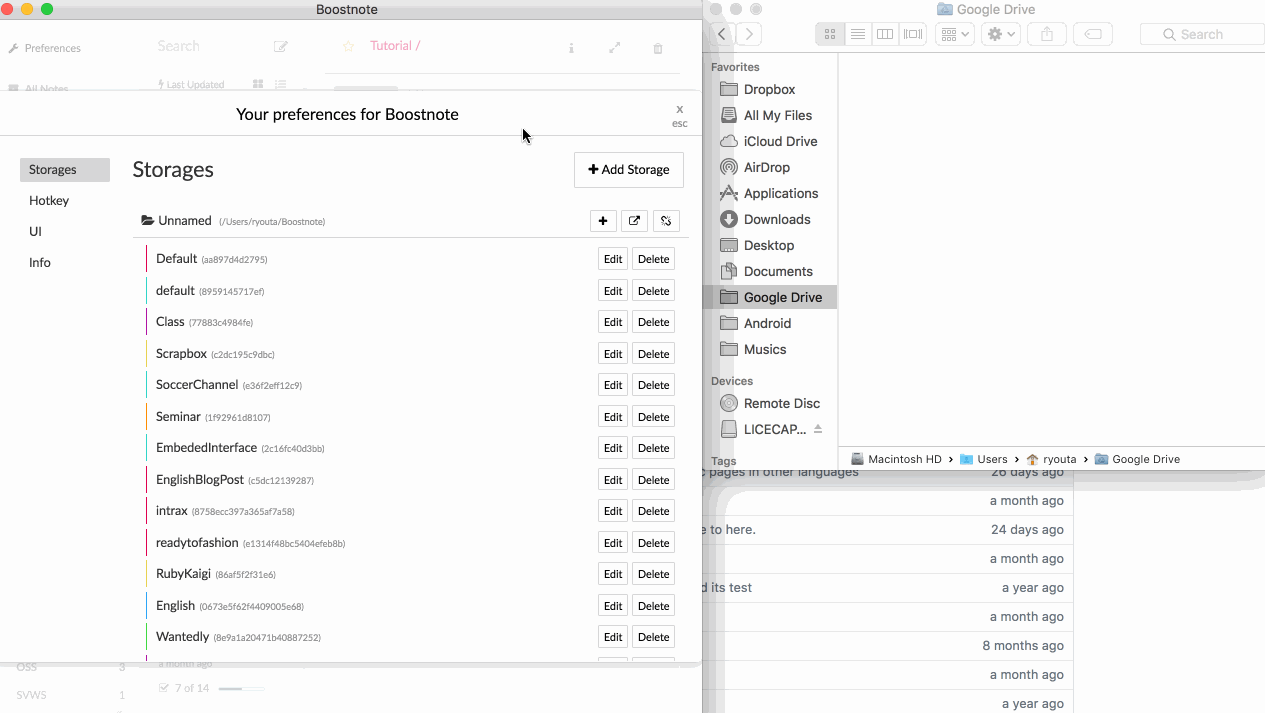This screenshot has width=1265, height=713.
Task: Click the add folder icon beside Unnamed storage
Action: [603, 220]
